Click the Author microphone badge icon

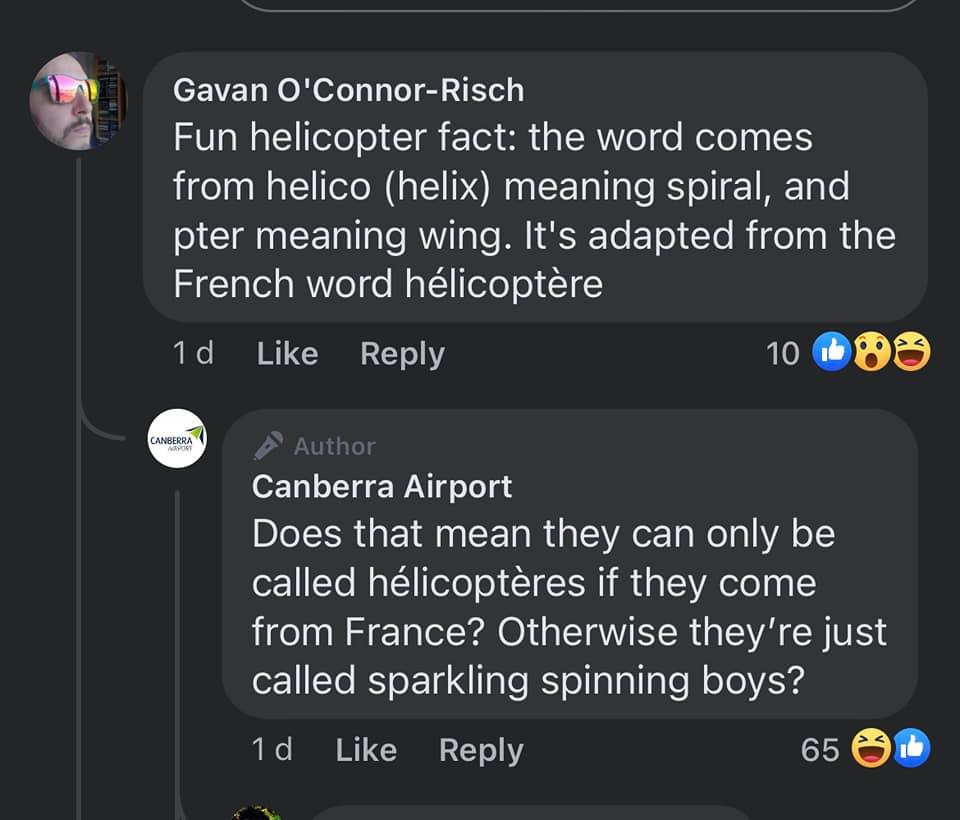pos(269,446)
